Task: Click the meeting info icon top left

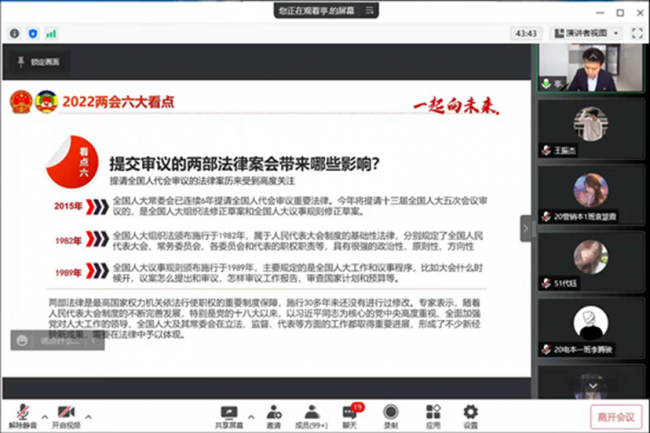Action: point(15,33)
